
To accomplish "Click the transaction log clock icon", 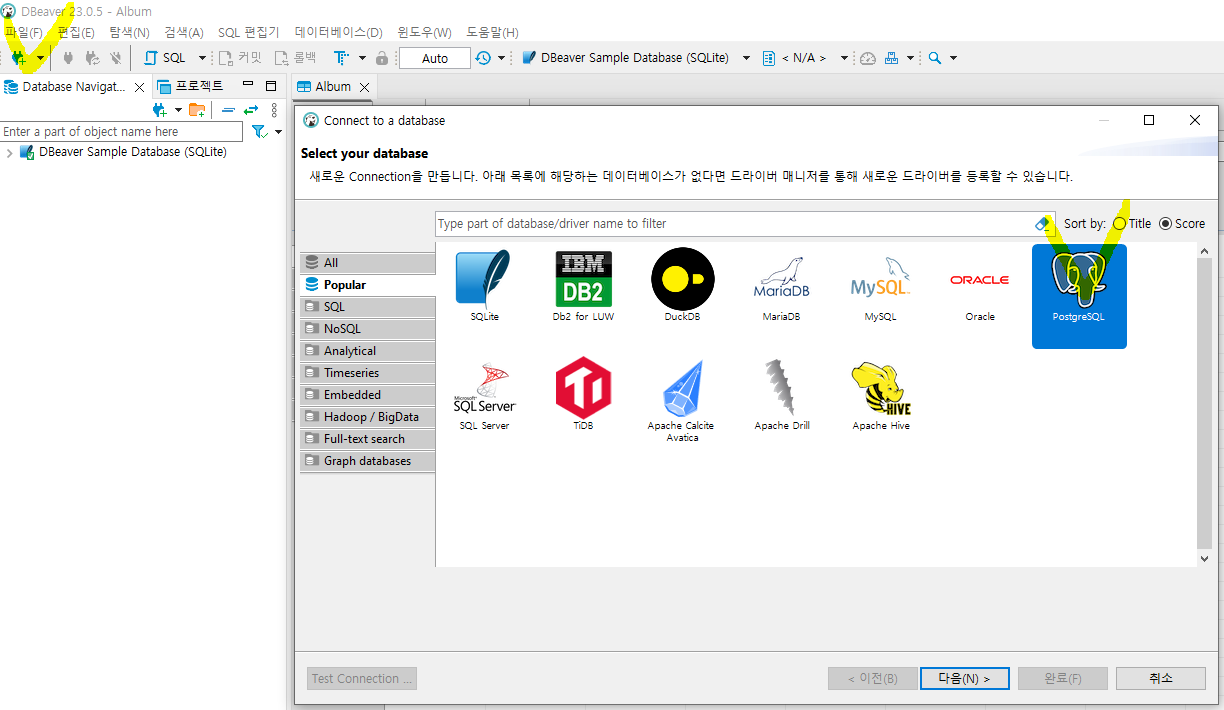I will coord(484,58).
